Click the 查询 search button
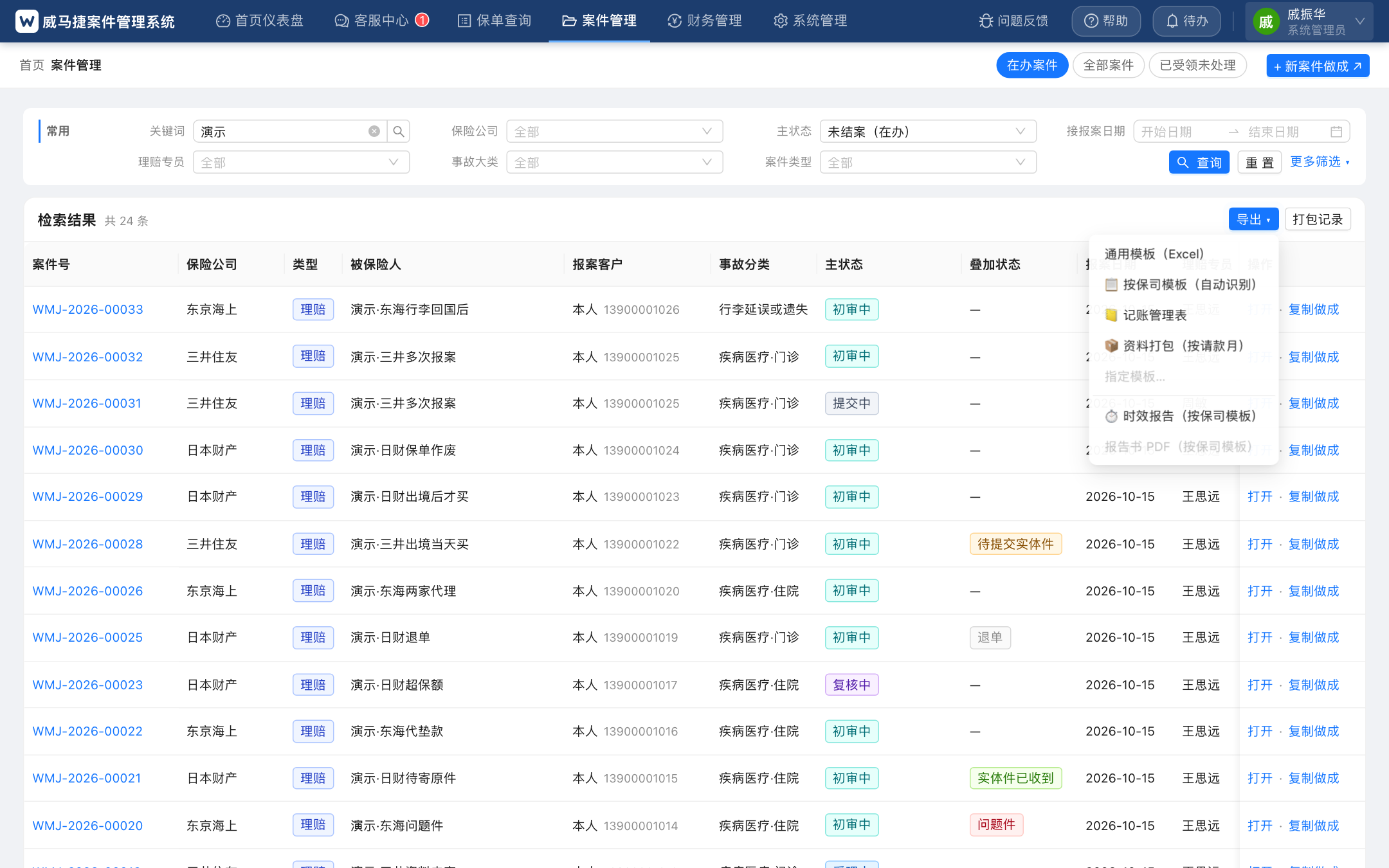 coord(1199,162)
